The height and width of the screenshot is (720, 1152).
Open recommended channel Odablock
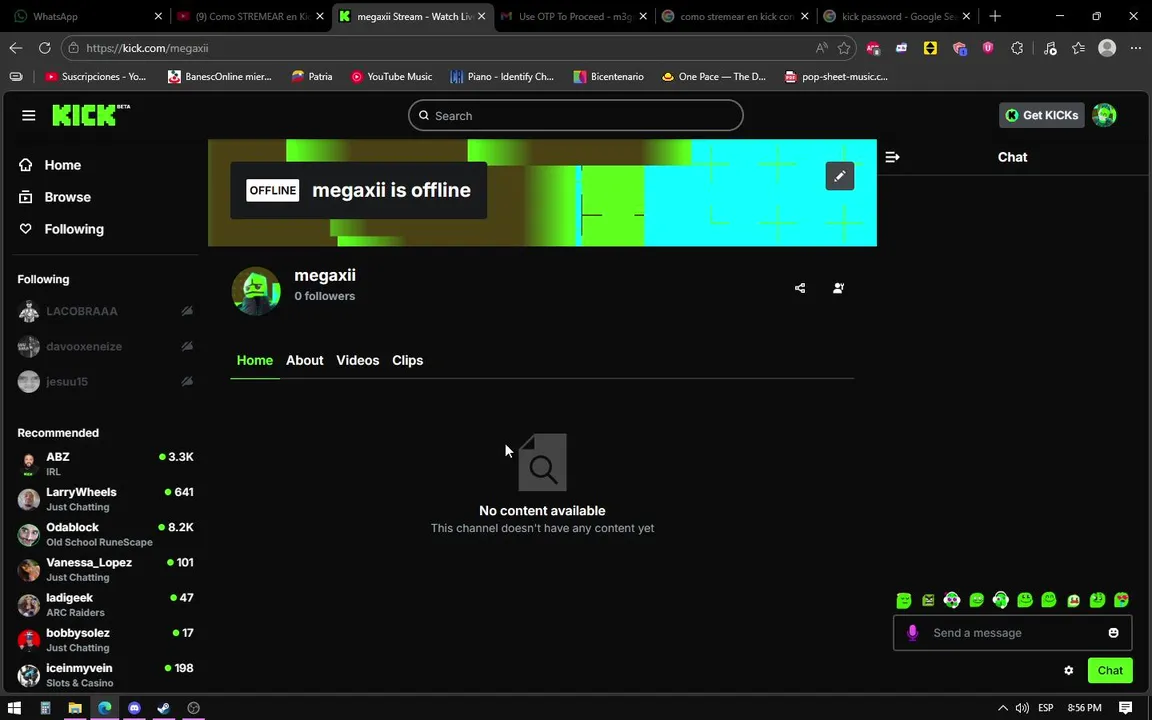[x=105, y=534]
